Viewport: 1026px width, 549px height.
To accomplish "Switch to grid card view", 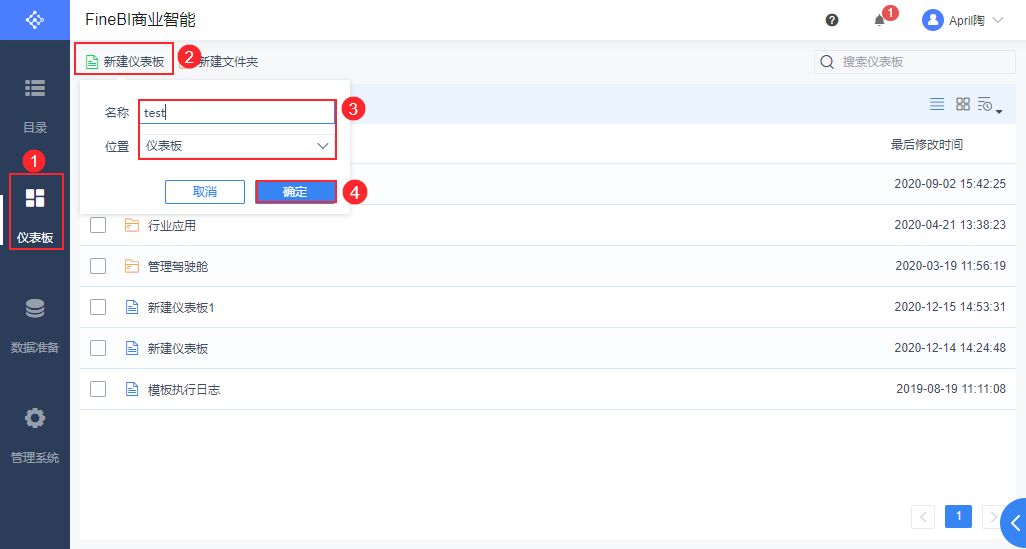I will click(963, 104).
